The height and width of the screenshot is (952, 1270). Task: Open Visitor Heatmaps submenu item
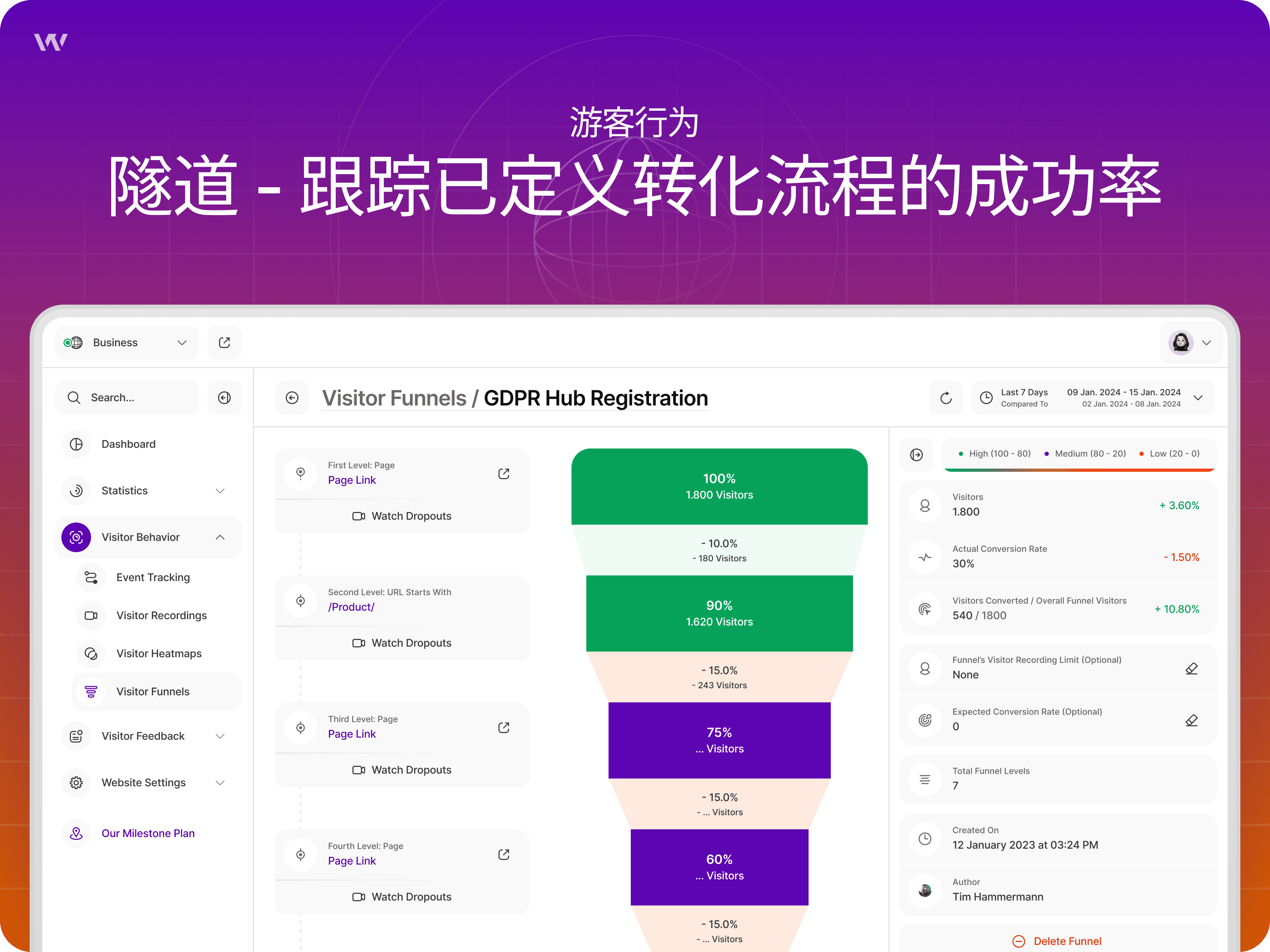coord(156,654)
